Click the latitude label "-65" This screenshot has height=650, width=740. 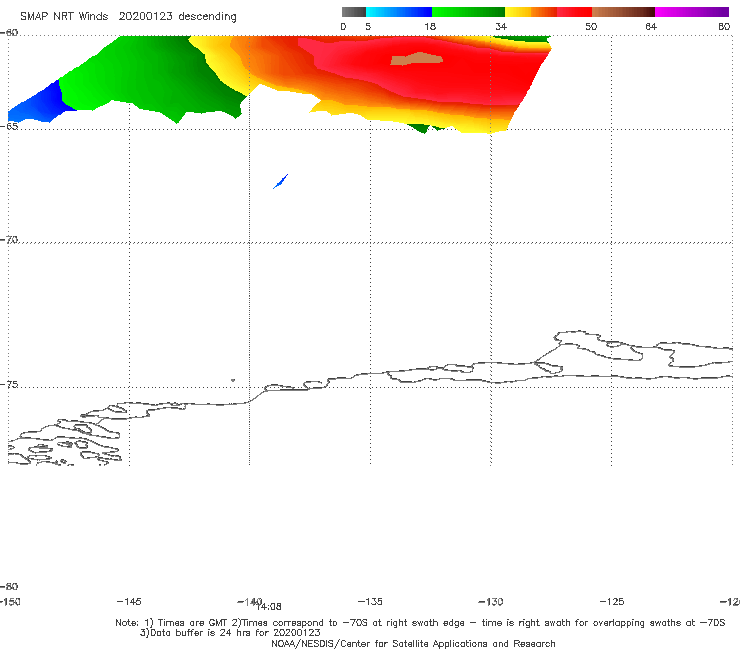(x=9, y=127)
